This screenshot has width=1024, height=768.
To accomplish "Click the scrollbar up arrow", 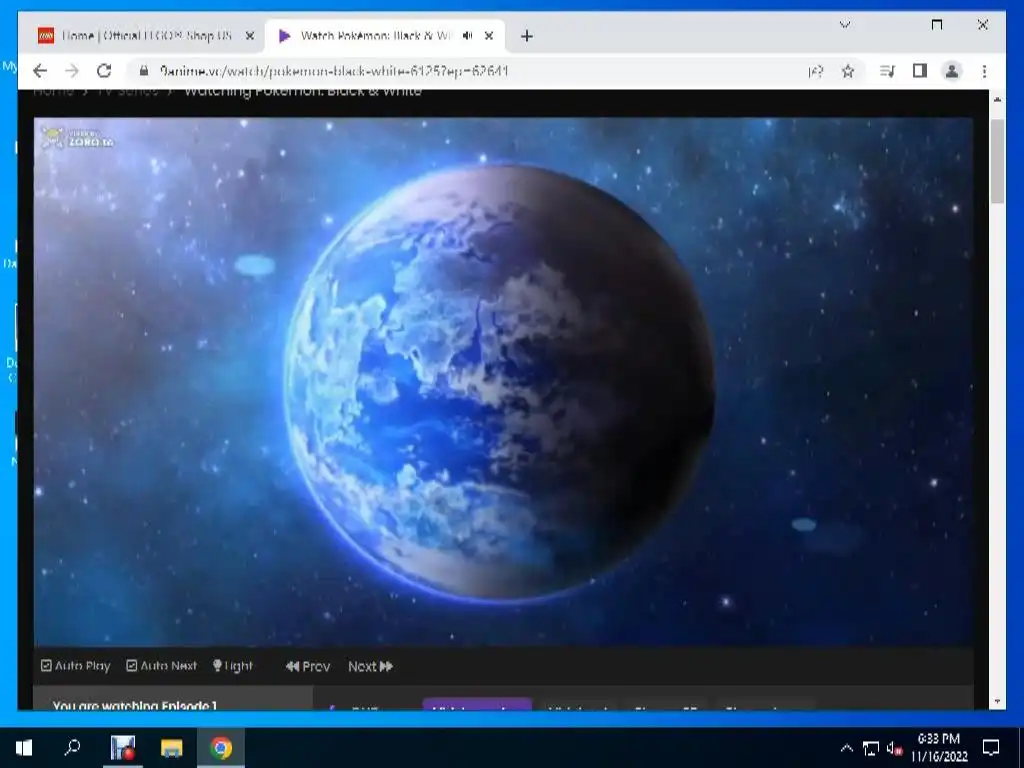I will (x=997, y=99).
